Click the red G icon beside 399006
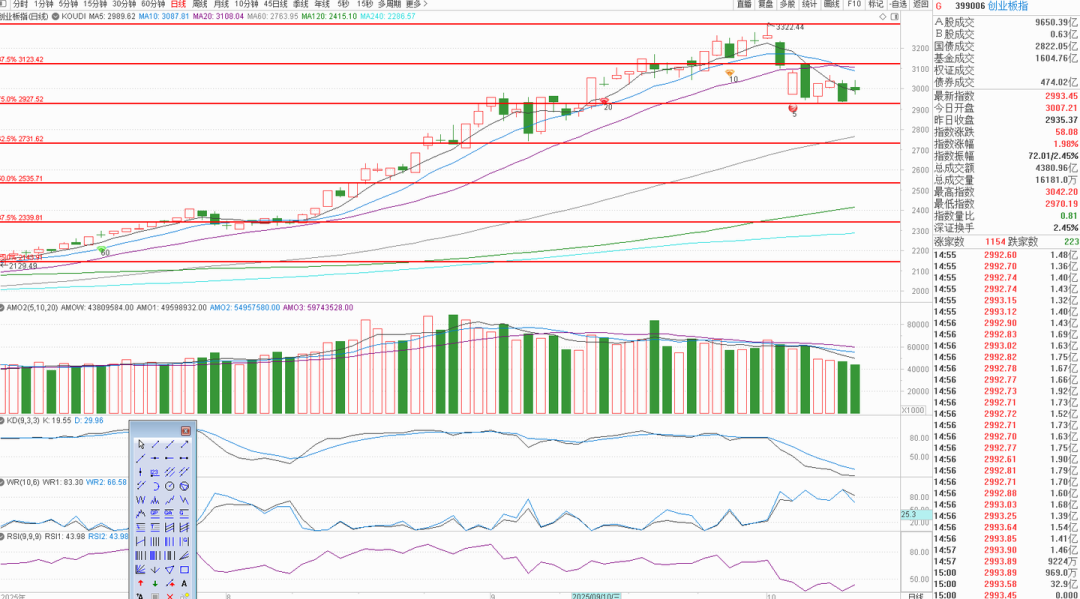 [x=938, y=6]
